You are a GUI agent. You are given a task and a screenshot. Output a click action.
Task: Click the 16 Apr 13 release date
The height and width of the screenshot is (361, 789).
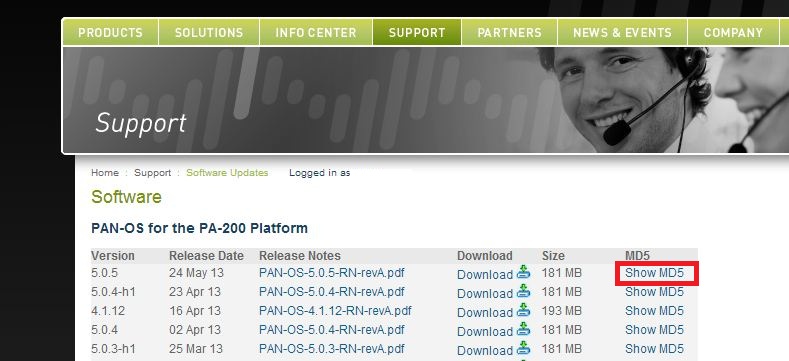click(195, 311)
